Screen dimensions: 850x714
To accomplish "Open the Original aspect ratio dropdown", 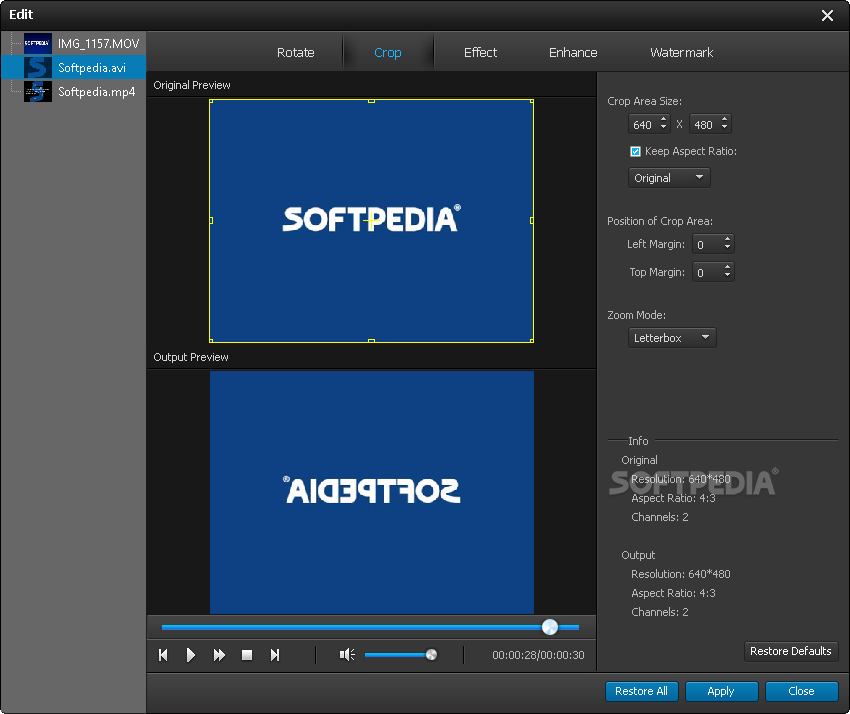I will click(x=669, y=178).
